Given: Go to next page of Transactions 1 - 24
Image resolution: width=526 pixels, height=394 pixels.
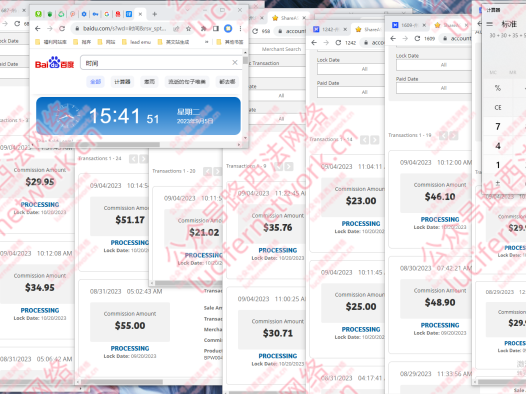Looking at the screenshot, I should coord(143,159).
